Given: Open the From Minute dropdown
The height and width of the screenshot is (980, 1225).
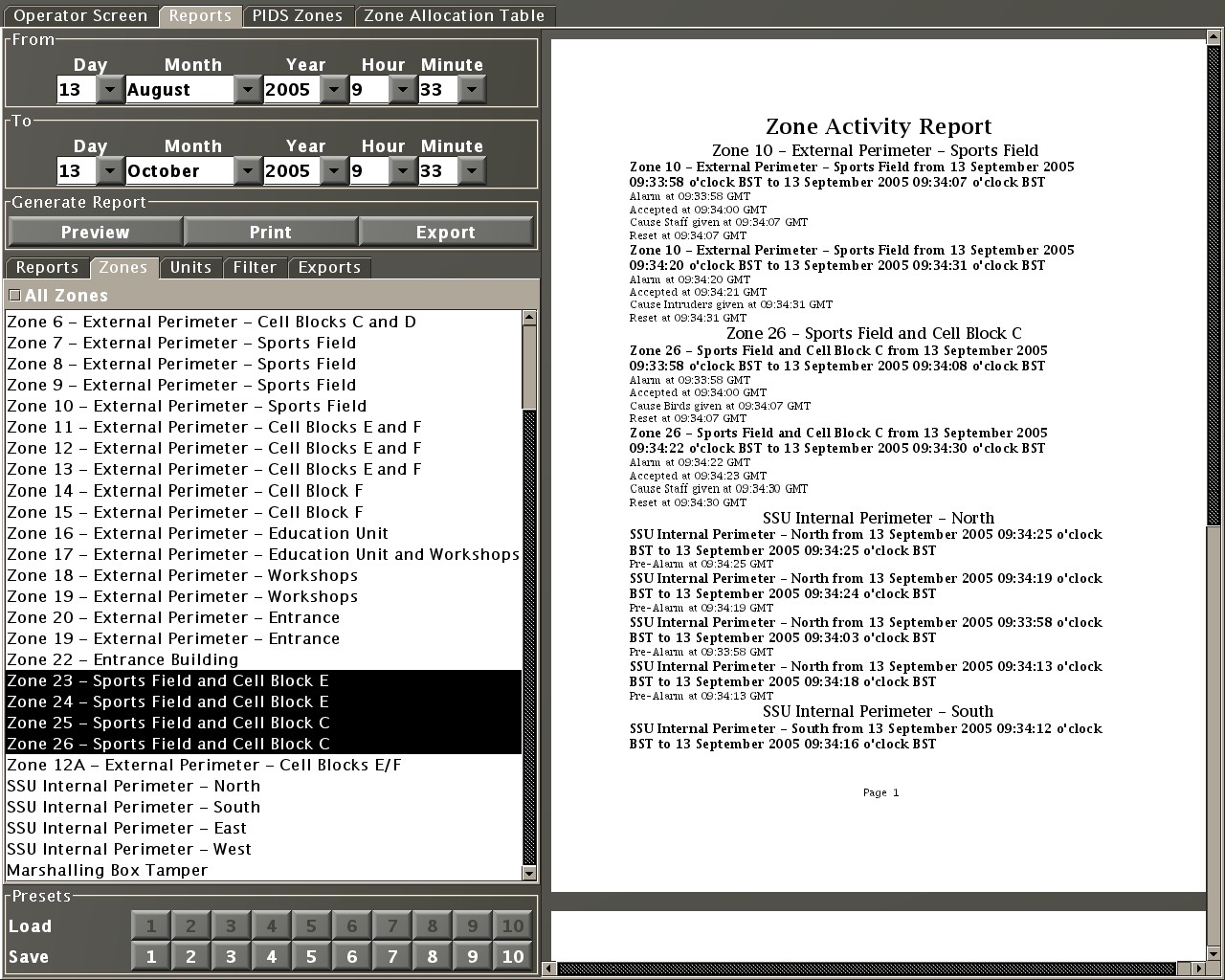Looking at the screenshot, I should (472, 90).
